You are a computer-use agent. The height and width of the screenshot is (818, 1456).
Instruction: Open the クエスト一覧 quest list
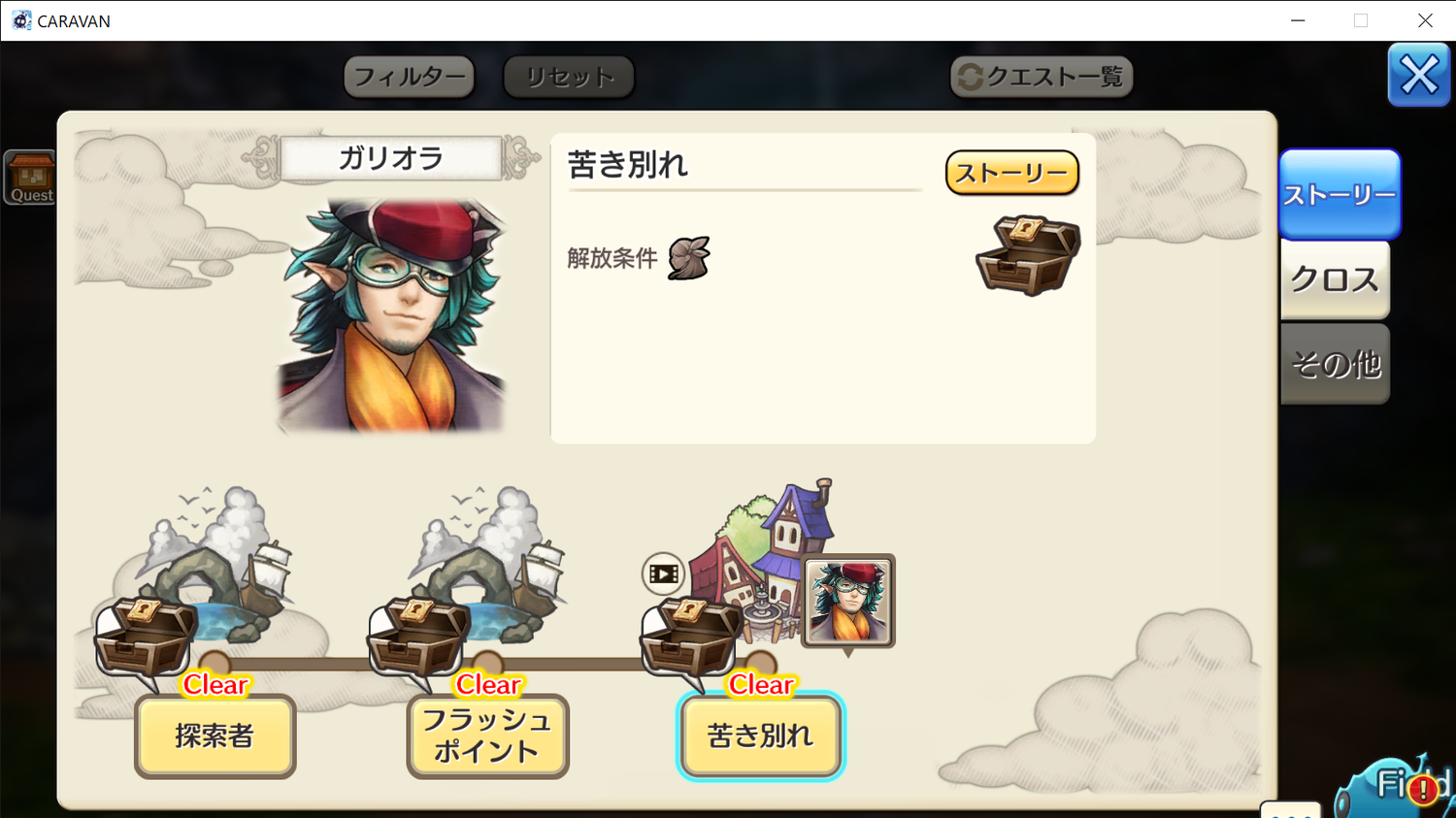pos(1042,77)
